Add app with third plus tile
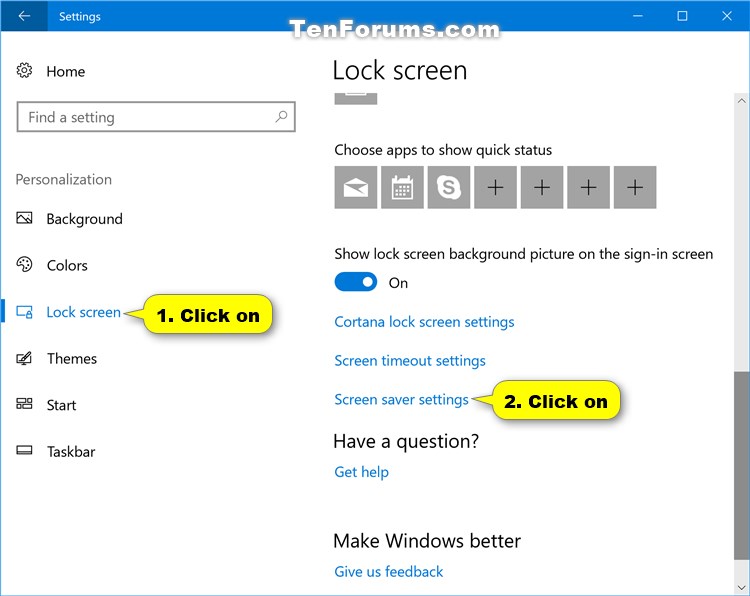Screen dimensions: 750x596 [x=588, y=188]
